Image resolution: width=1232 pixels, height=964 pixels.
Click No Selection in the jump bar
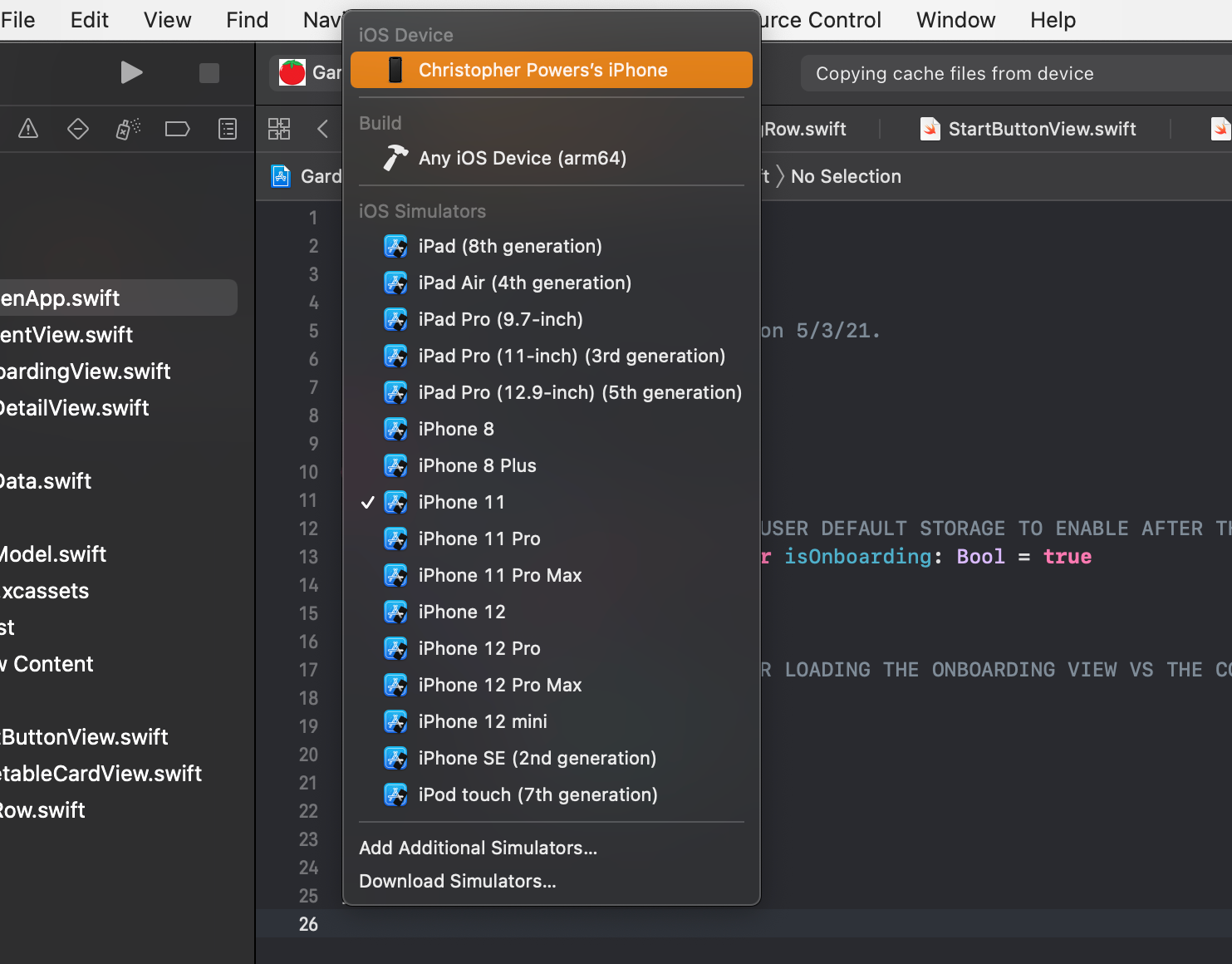[x=846, y=176]
